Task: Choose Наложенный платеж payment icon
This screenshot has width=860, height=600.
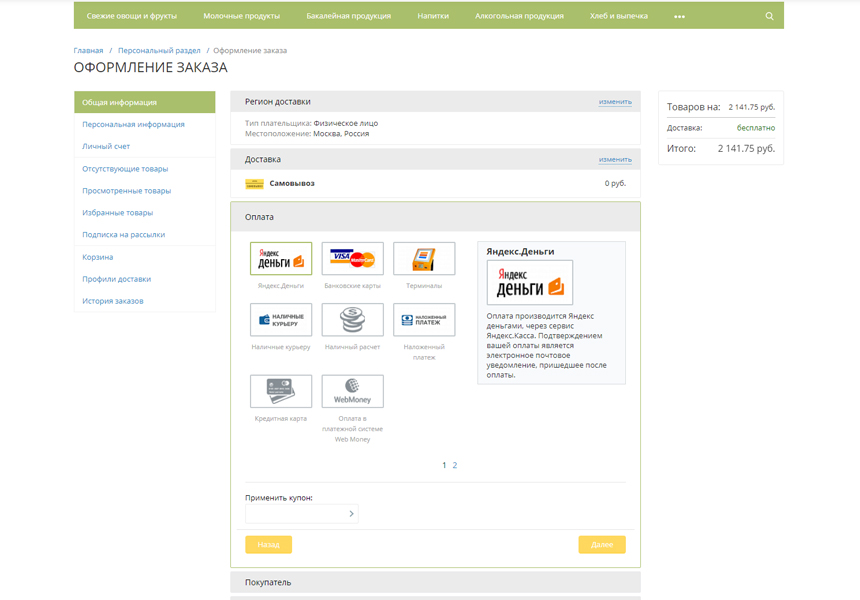Action: click(424, 320)
